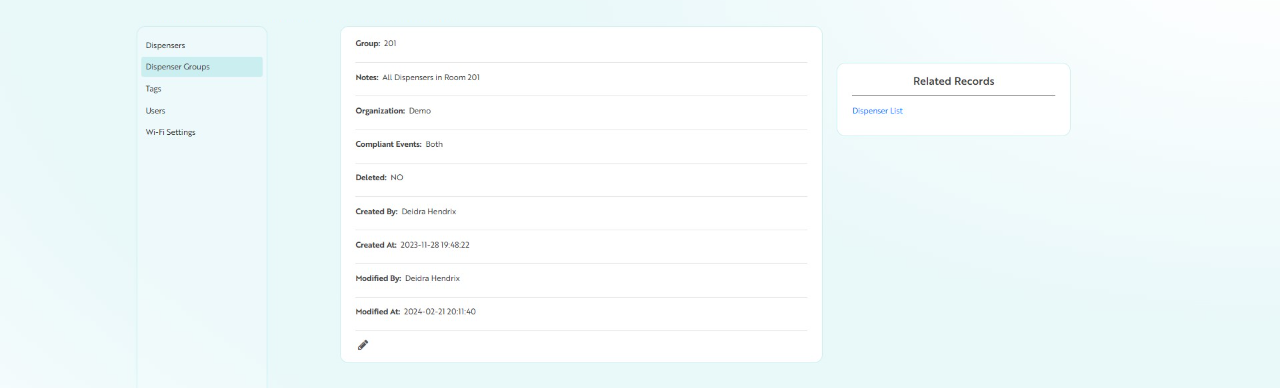Screen dimensions: 1280x388
Task: Click the Created At timestamp 2023-11-28 19:48:22
Action: click(x=435, y=245)
